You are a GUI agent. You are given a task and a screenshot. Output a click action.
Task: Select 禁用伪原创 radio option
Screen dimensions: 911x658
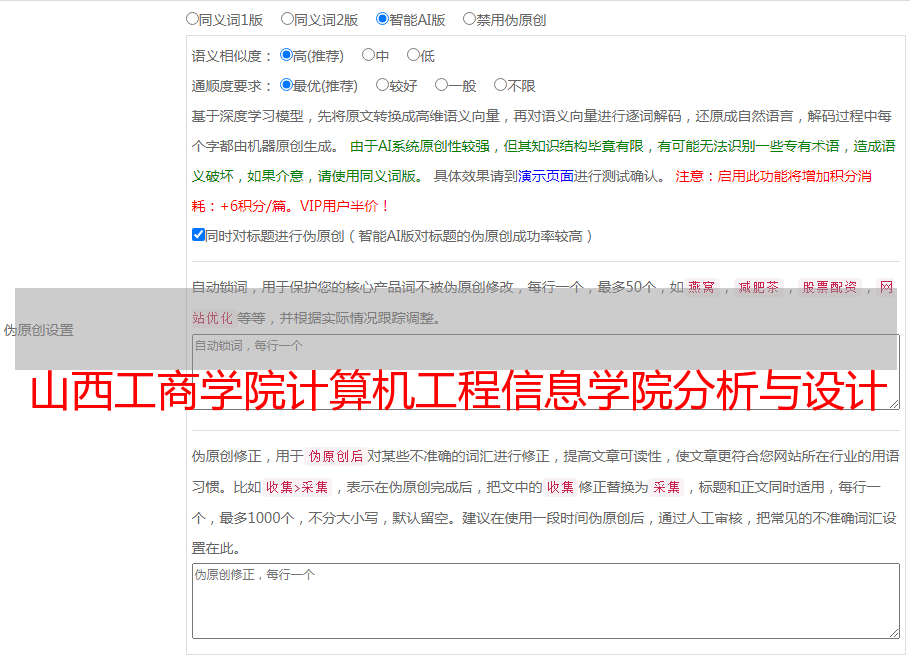(469, 19)
